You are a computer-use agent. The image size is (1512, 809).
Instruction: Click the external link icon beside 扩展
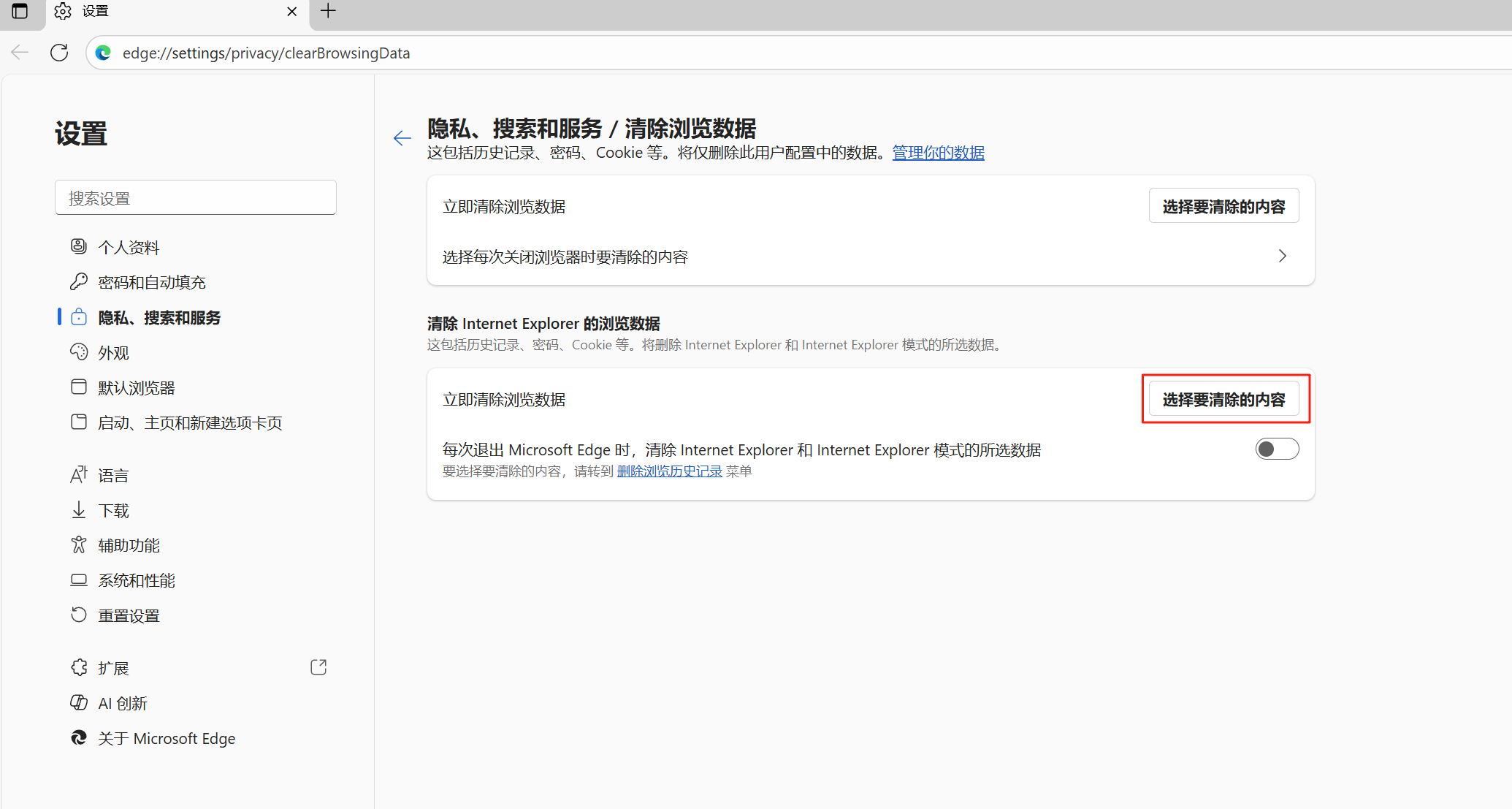(x=318, y=667)
